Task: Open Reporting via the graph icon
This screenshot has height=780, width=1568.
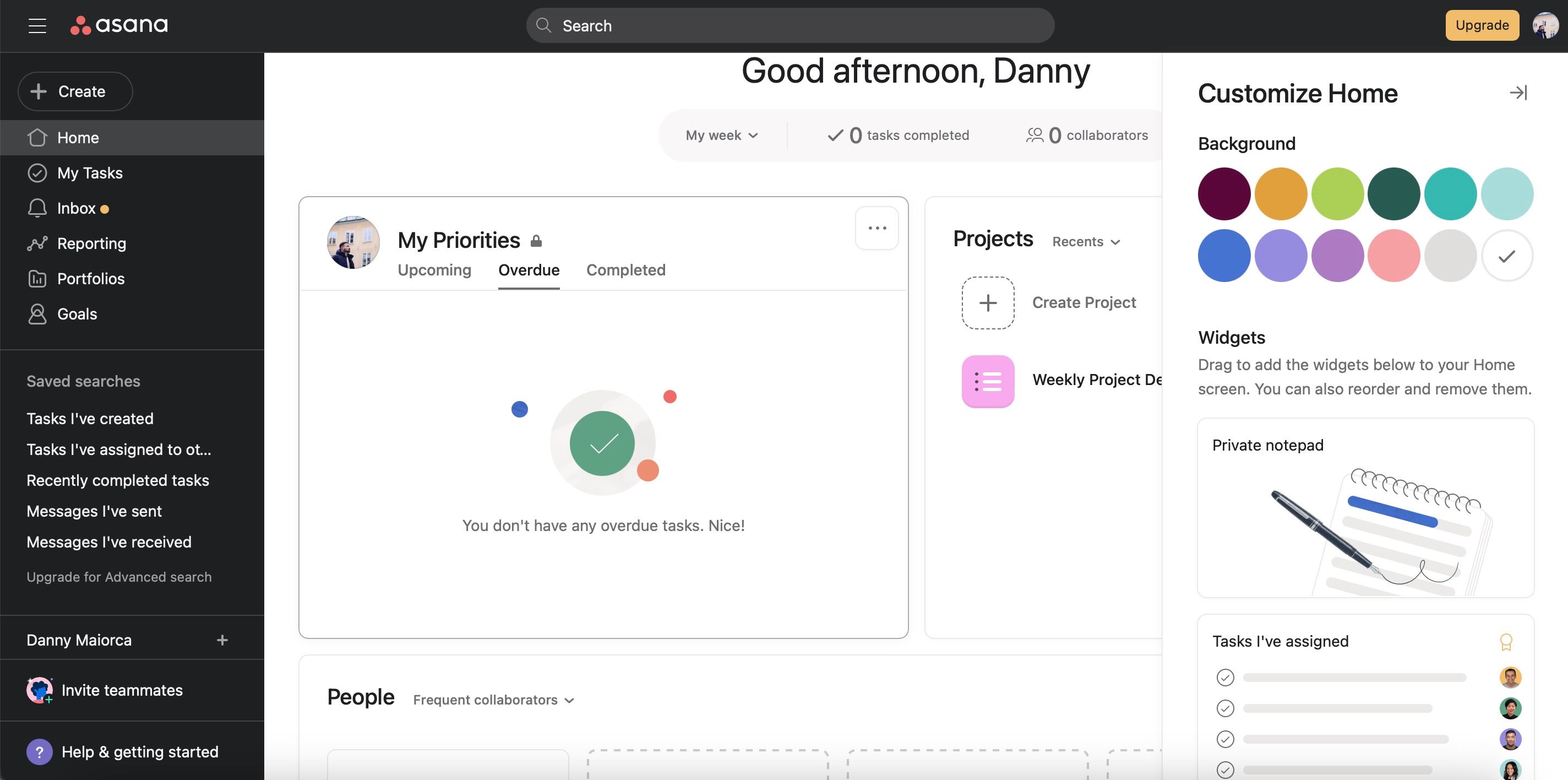Action: [x=37, y=243]
